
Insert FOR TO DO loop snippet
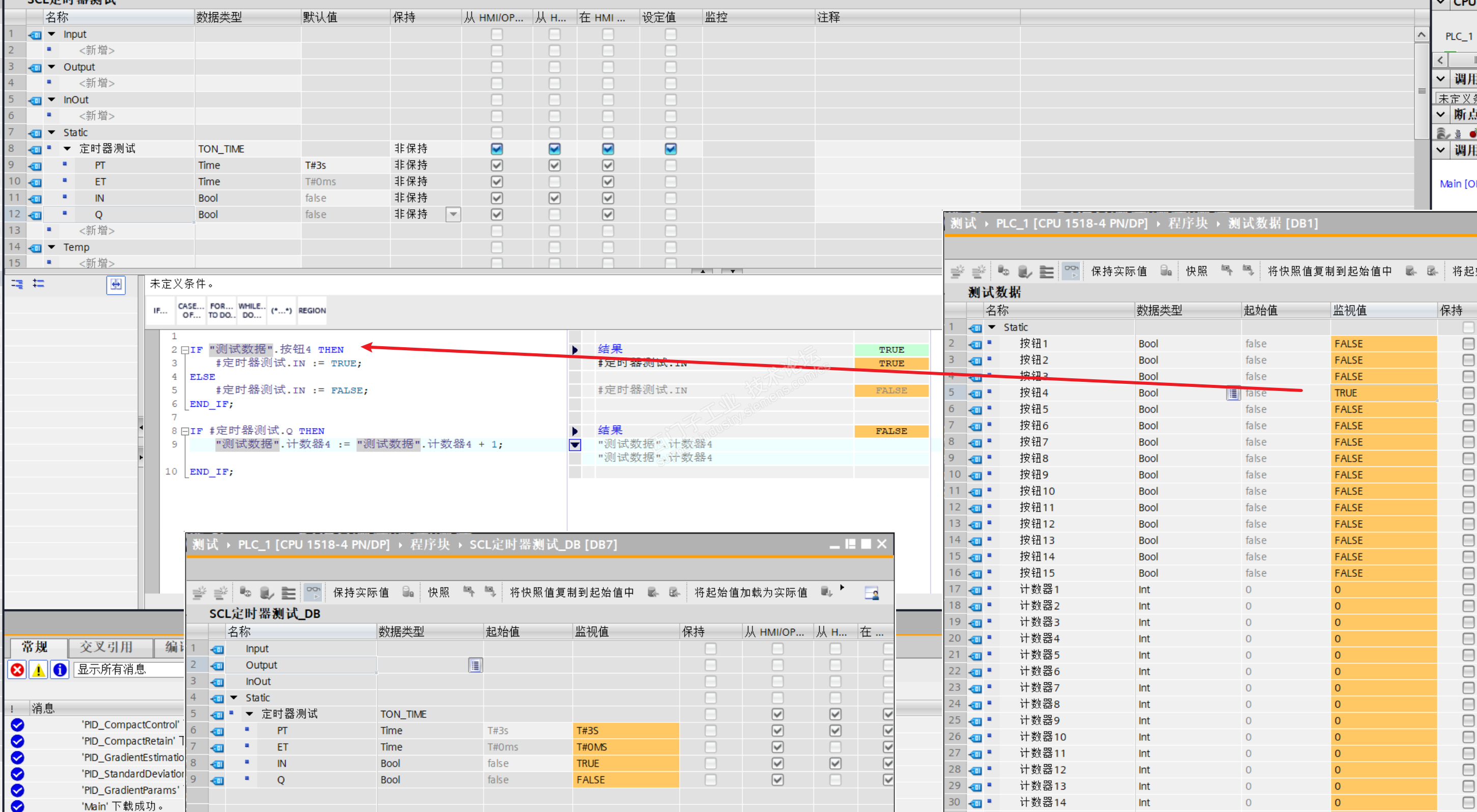(x=221, y=311)
